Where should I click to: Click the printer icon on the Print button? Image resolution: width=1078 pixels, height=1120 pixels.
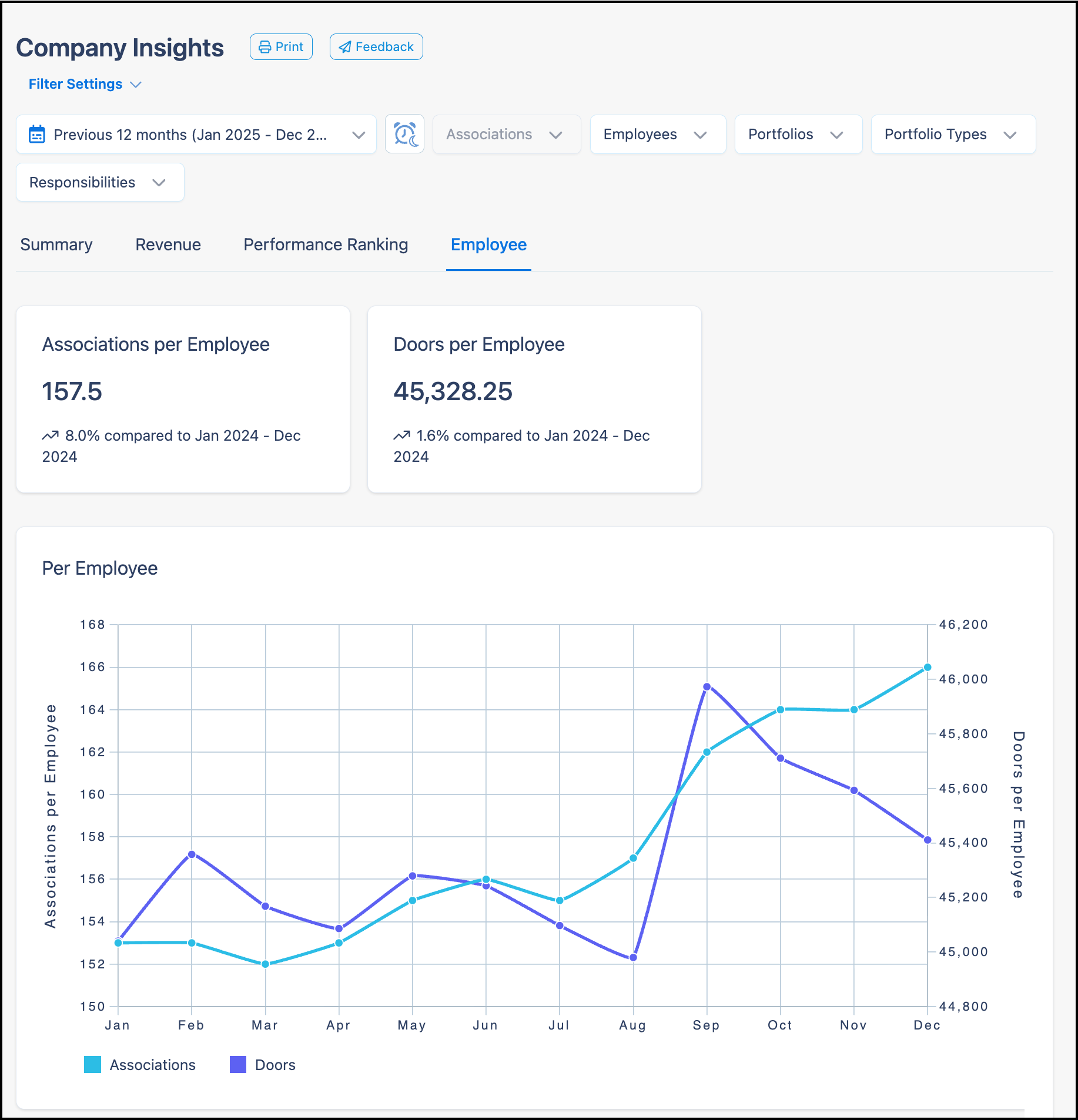pyautogui.click(x=265, y=46)
